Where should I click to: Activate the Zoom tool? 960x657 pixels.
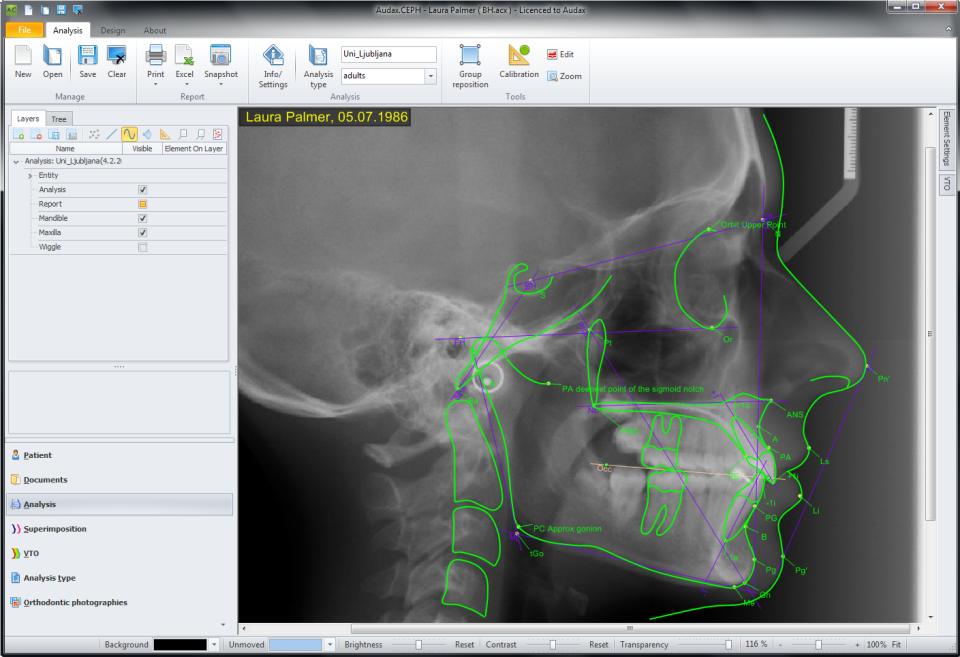(564, 75)
